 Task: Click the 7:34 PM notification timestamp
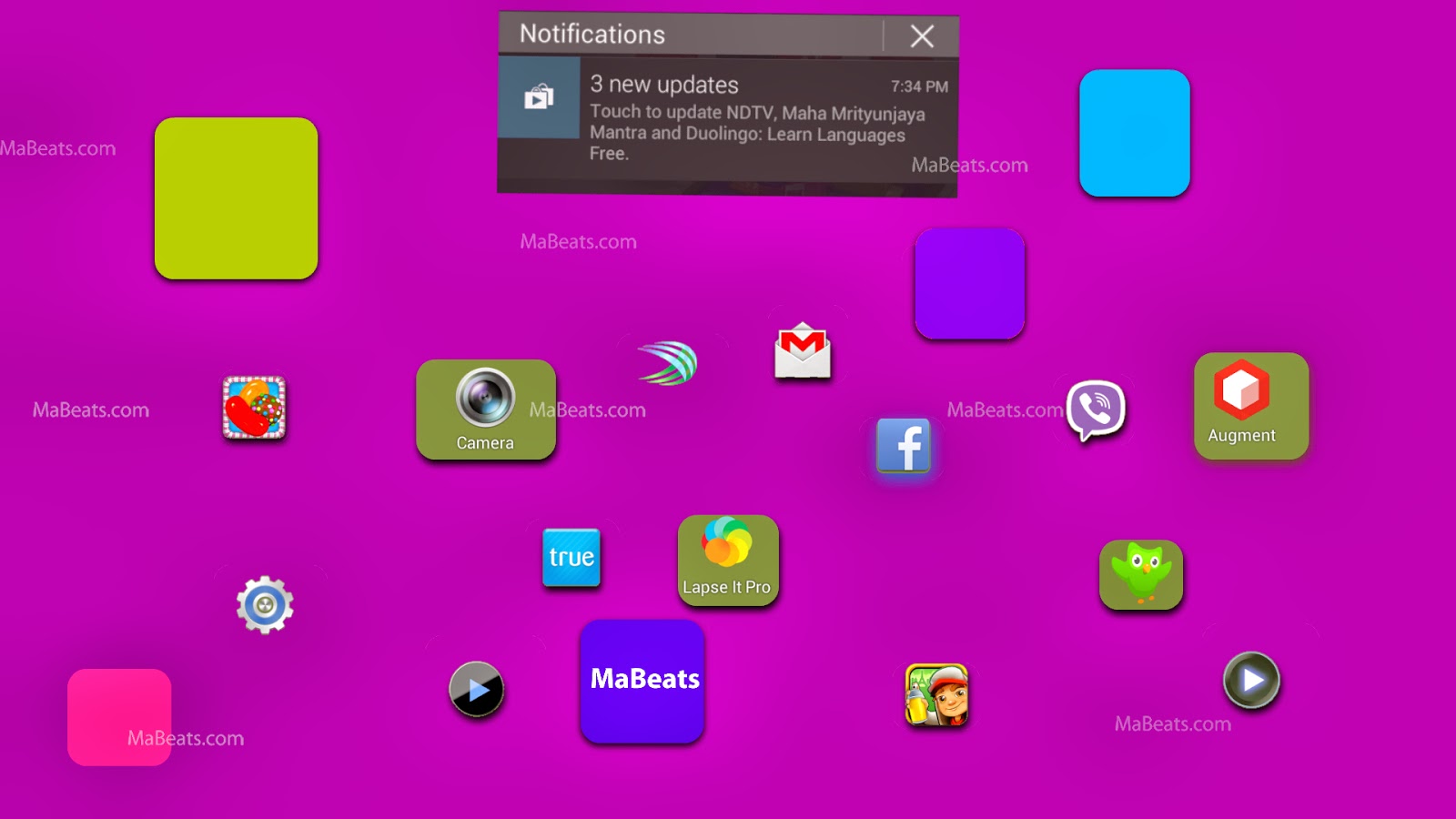click(919, 86)
